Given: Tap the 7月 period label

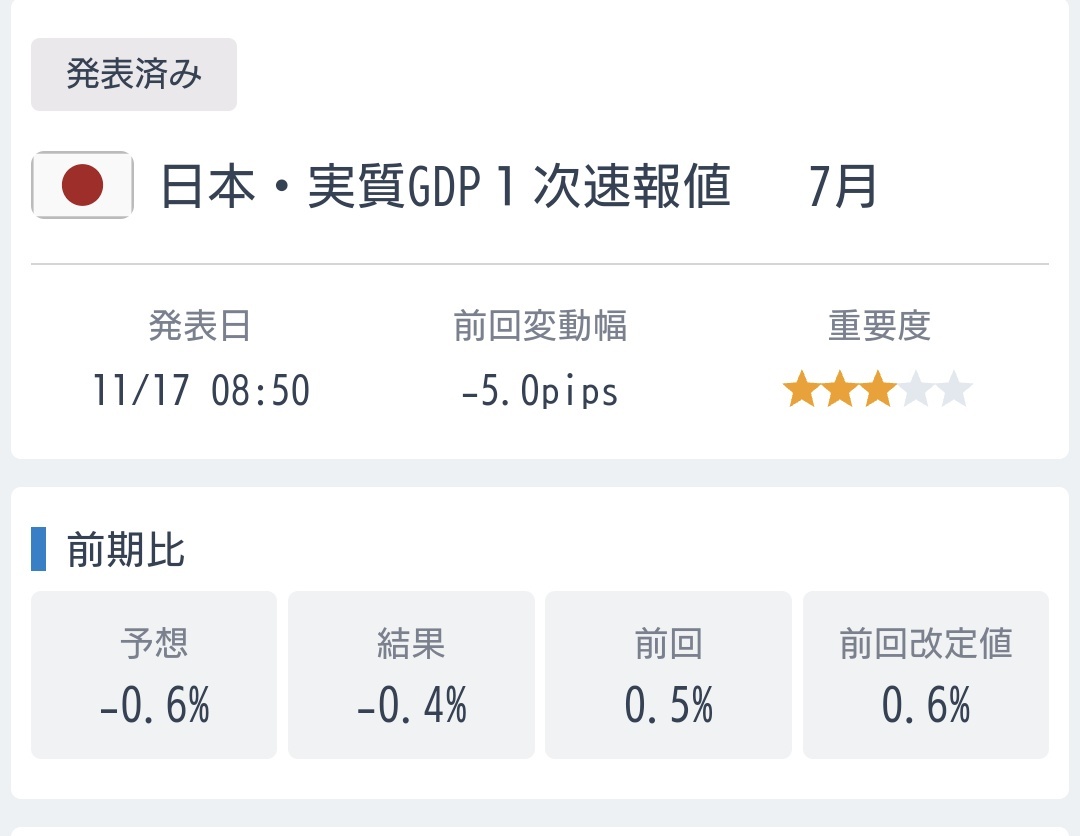Looking at the screenshot, I should click(x=843, y=187).
